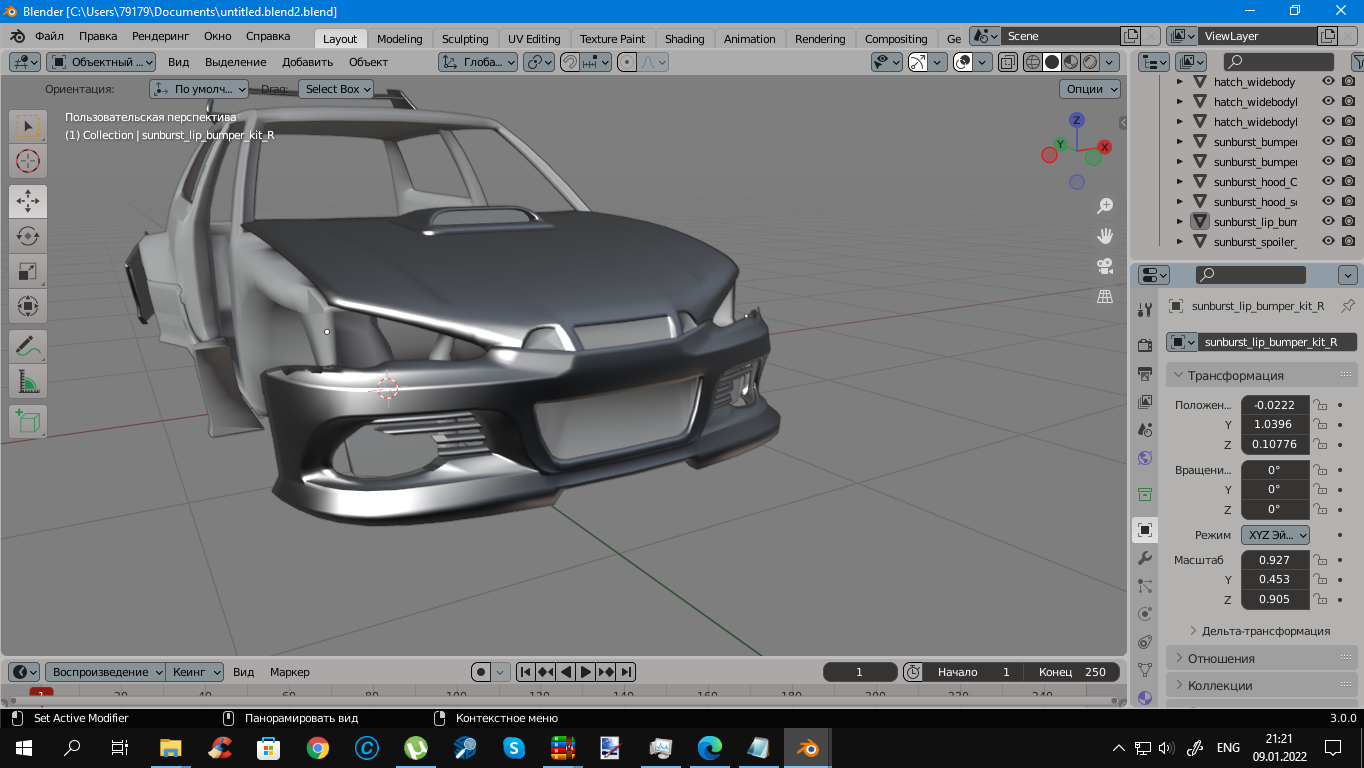This screenshot has width=1364, height=768.
Task: Click the Опции button in viewport
Action: coord(1090,89)
